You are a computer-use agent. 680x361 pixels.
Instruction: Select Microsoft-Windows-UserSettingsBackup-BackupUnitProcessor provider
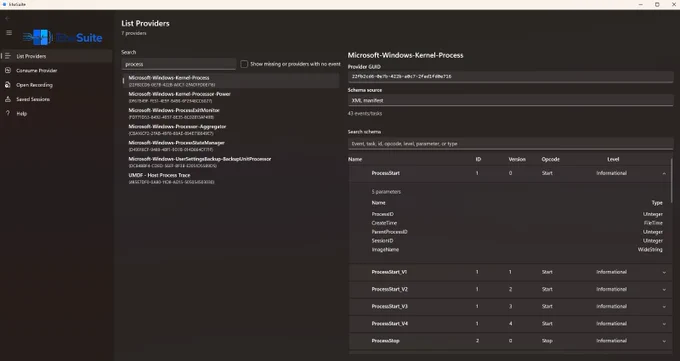tap(231, 162)
